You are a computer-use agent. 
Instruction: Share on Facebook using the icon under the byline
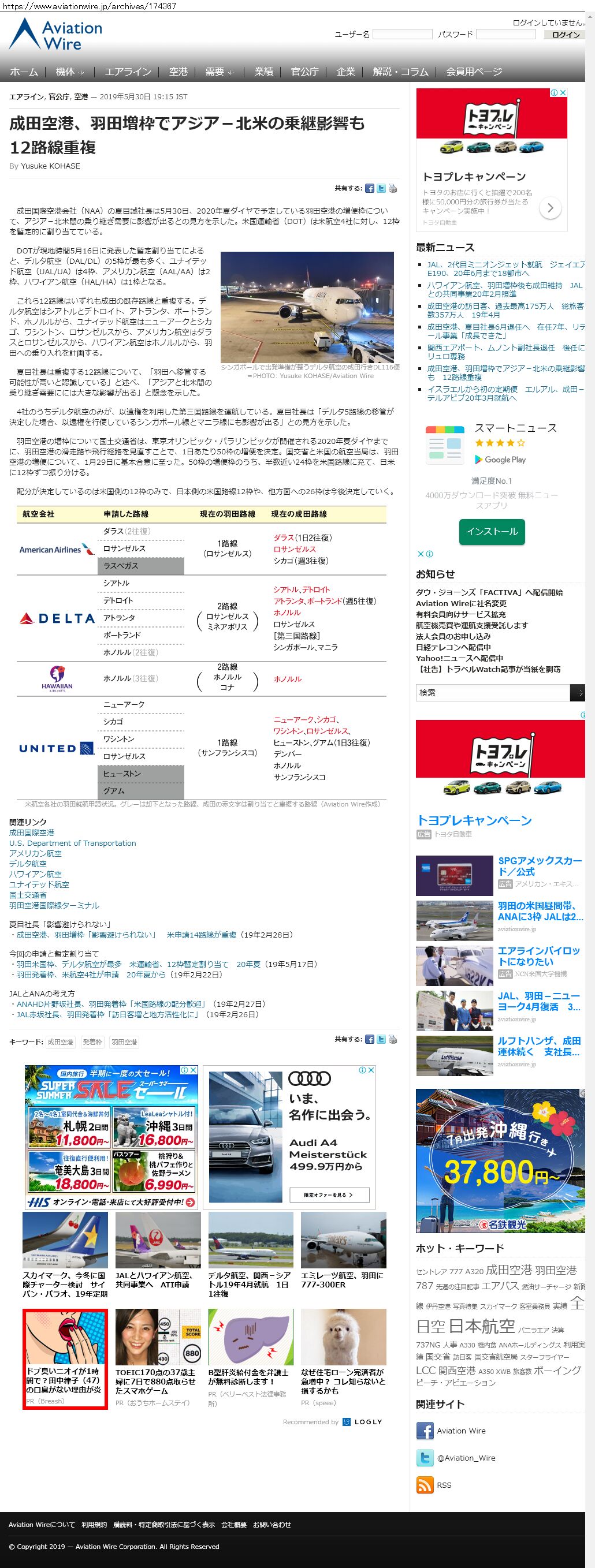(370, 189)
